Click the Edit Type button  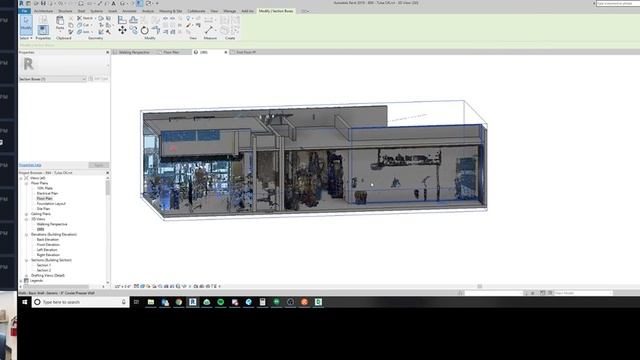(x=98, y=79)
